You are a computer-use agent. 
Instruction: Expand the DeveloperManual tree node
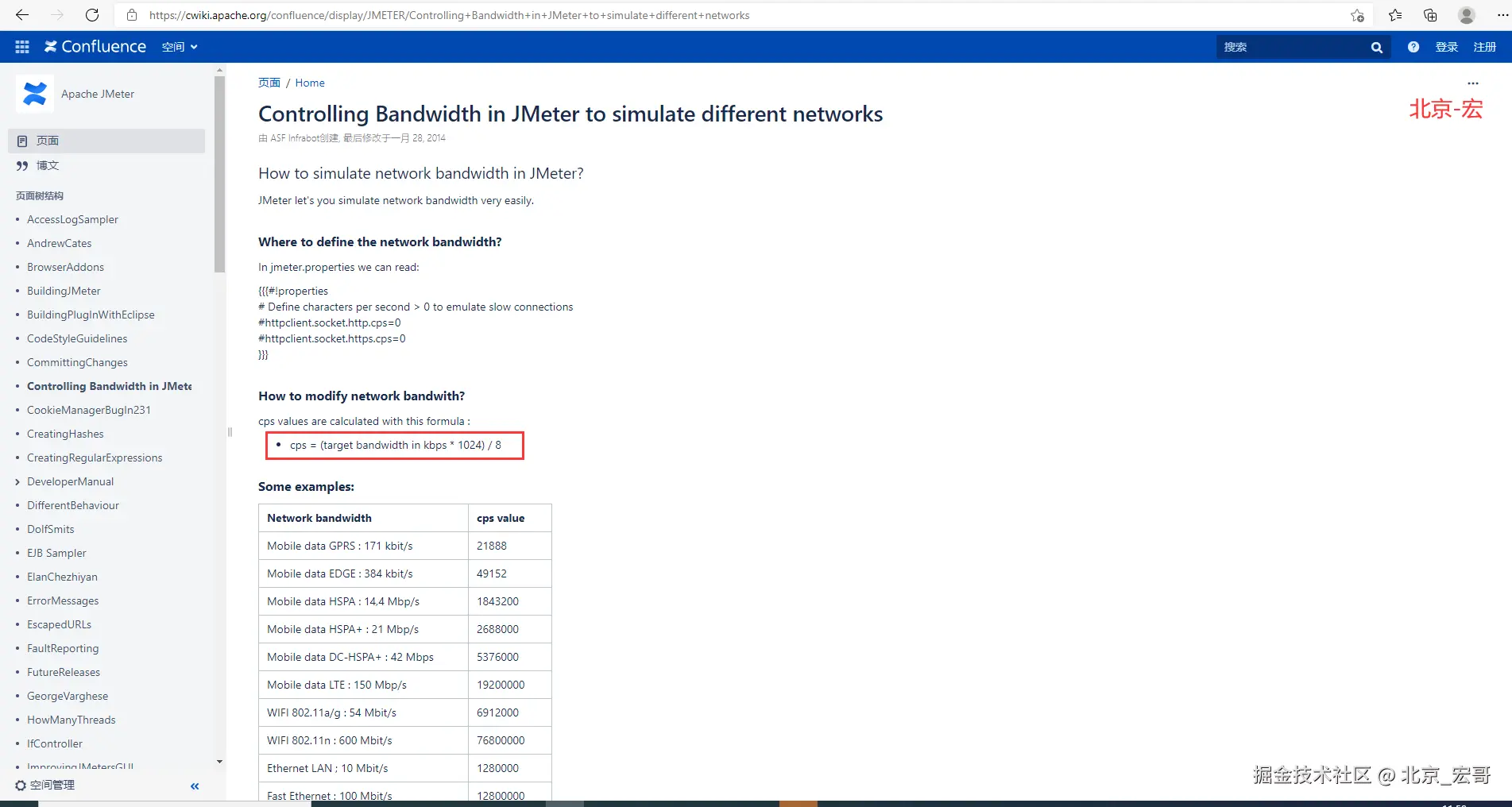(x=17, y=482)
